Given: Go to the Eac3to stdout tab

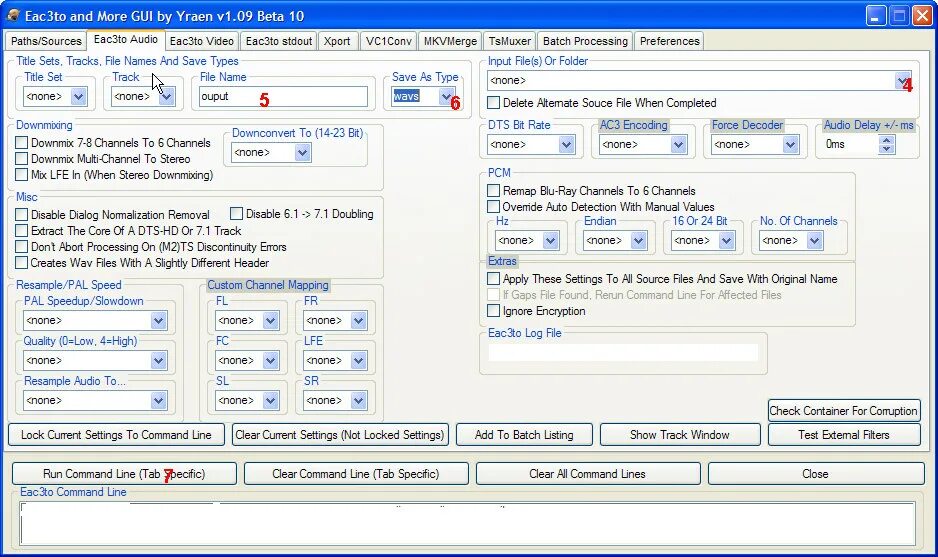Looking at the screenshot, I should (279, 41).
